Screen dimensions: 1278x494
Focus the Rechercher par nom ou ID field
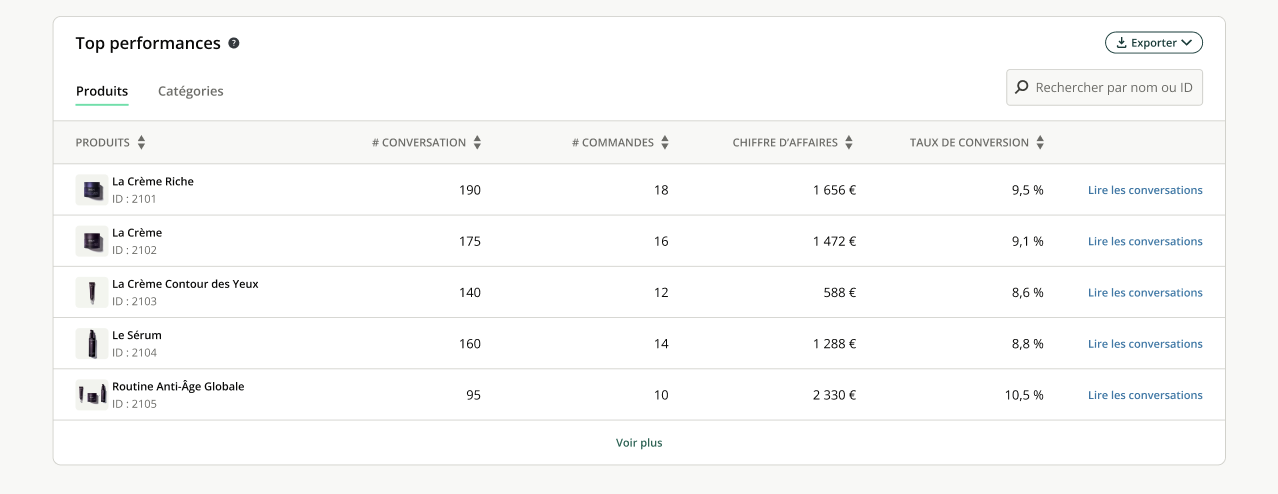click(1113, 88)
